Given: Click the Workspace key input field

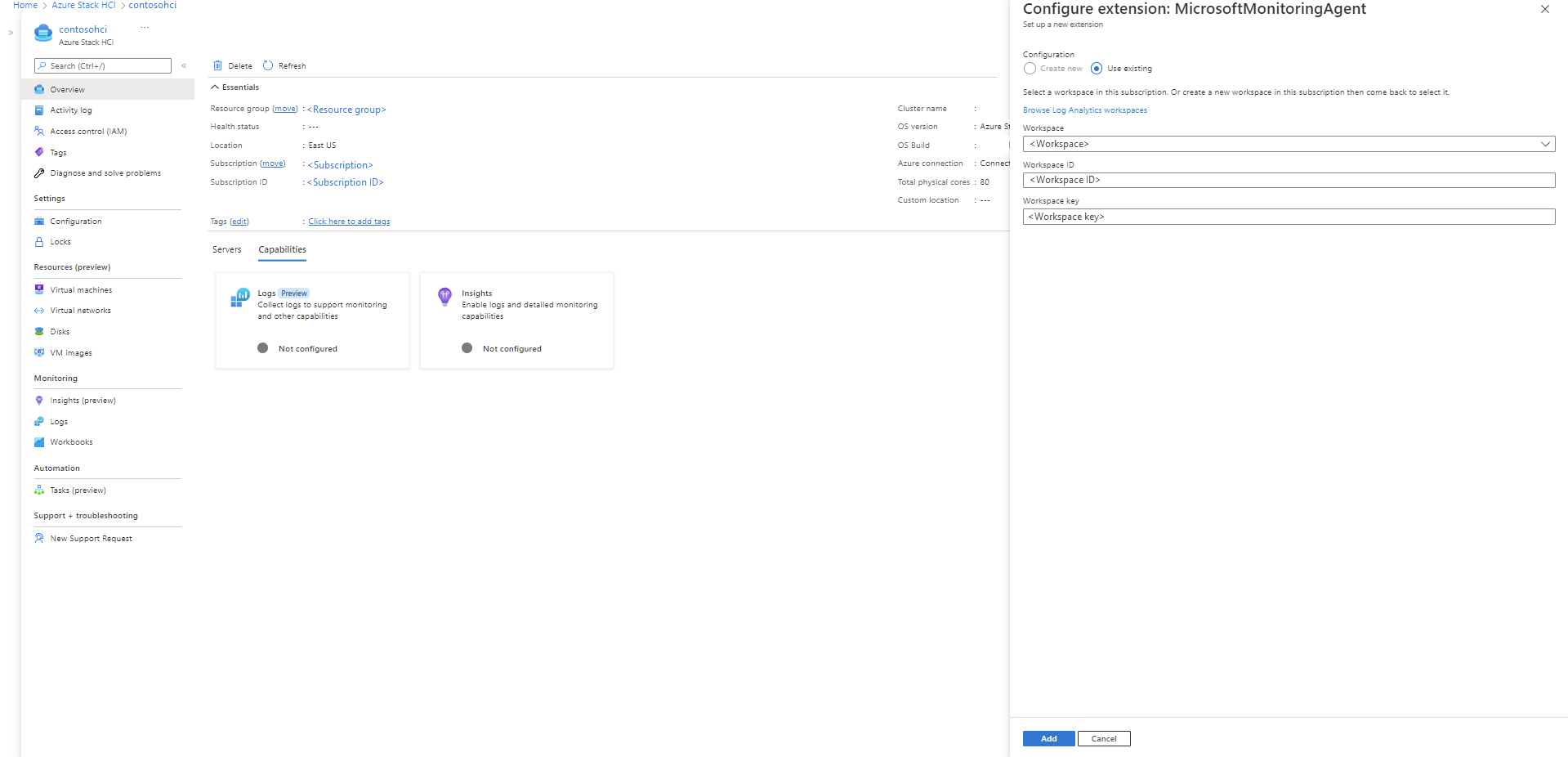Looking at the screenshot, I should click(1289, 217).
